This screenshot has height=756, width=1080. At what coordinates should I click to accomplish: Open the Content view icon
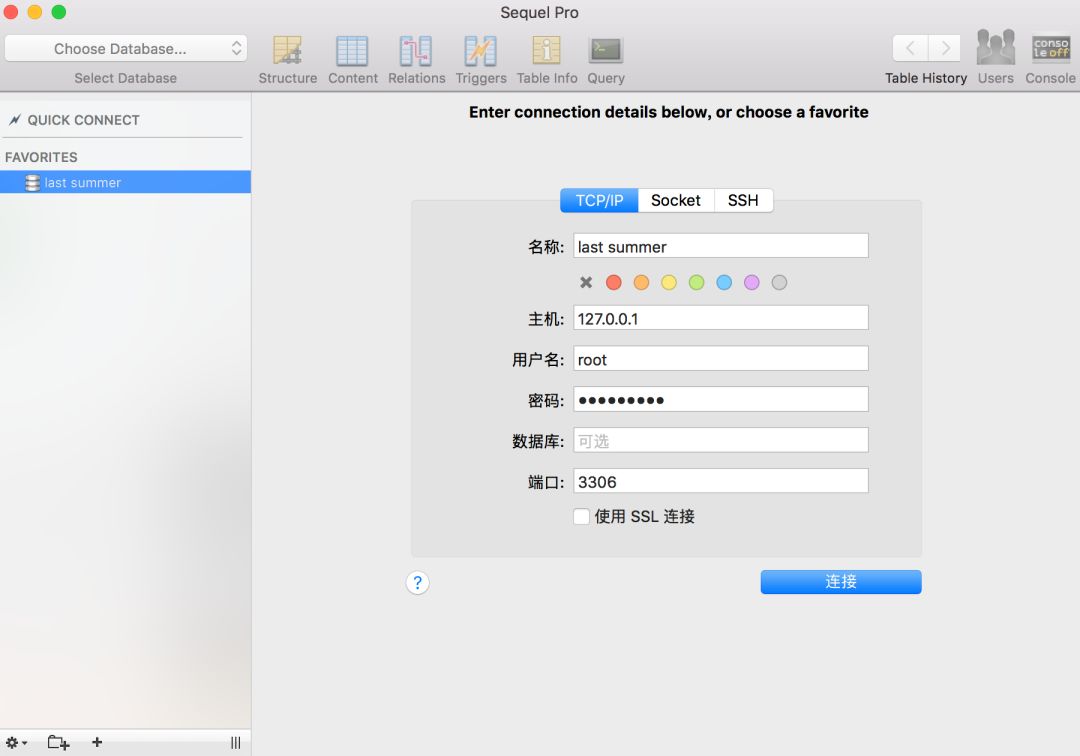352,51
